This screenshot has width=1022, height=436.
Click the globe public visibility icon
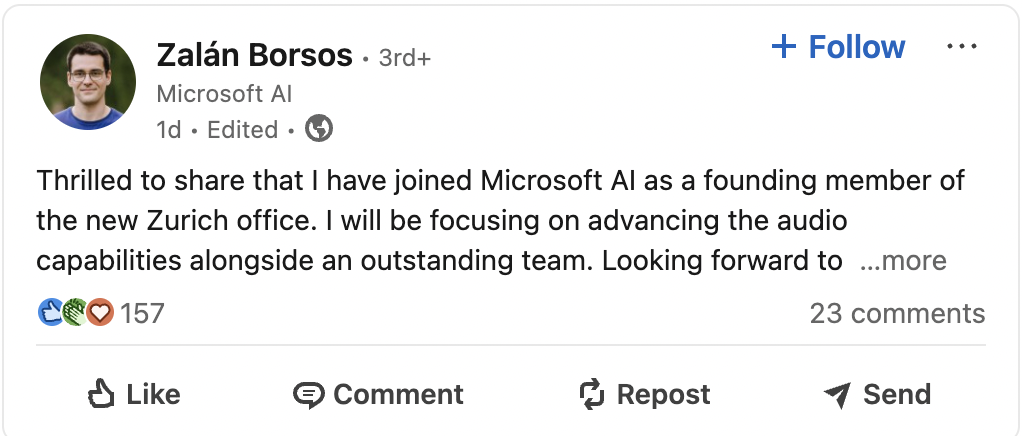pyautogui.click(x=319, y=129)
